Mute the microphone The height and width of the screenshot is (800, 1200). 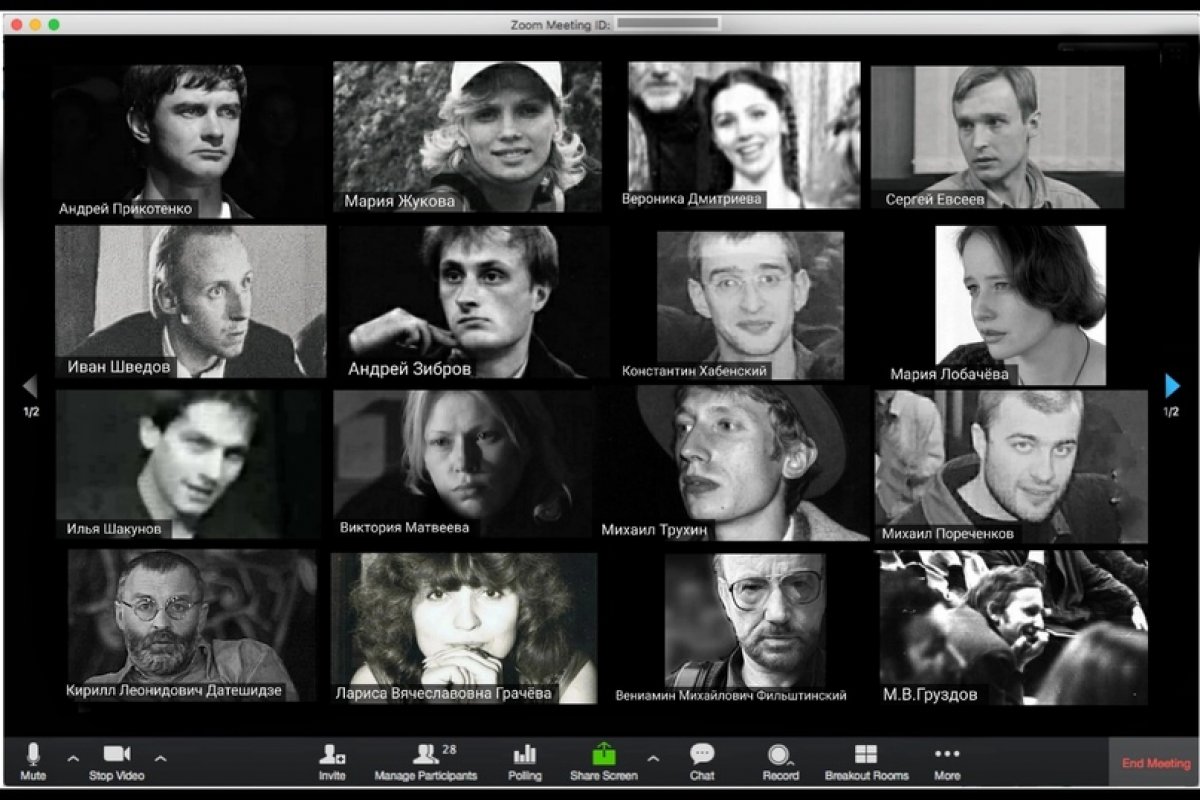(33, 762)
